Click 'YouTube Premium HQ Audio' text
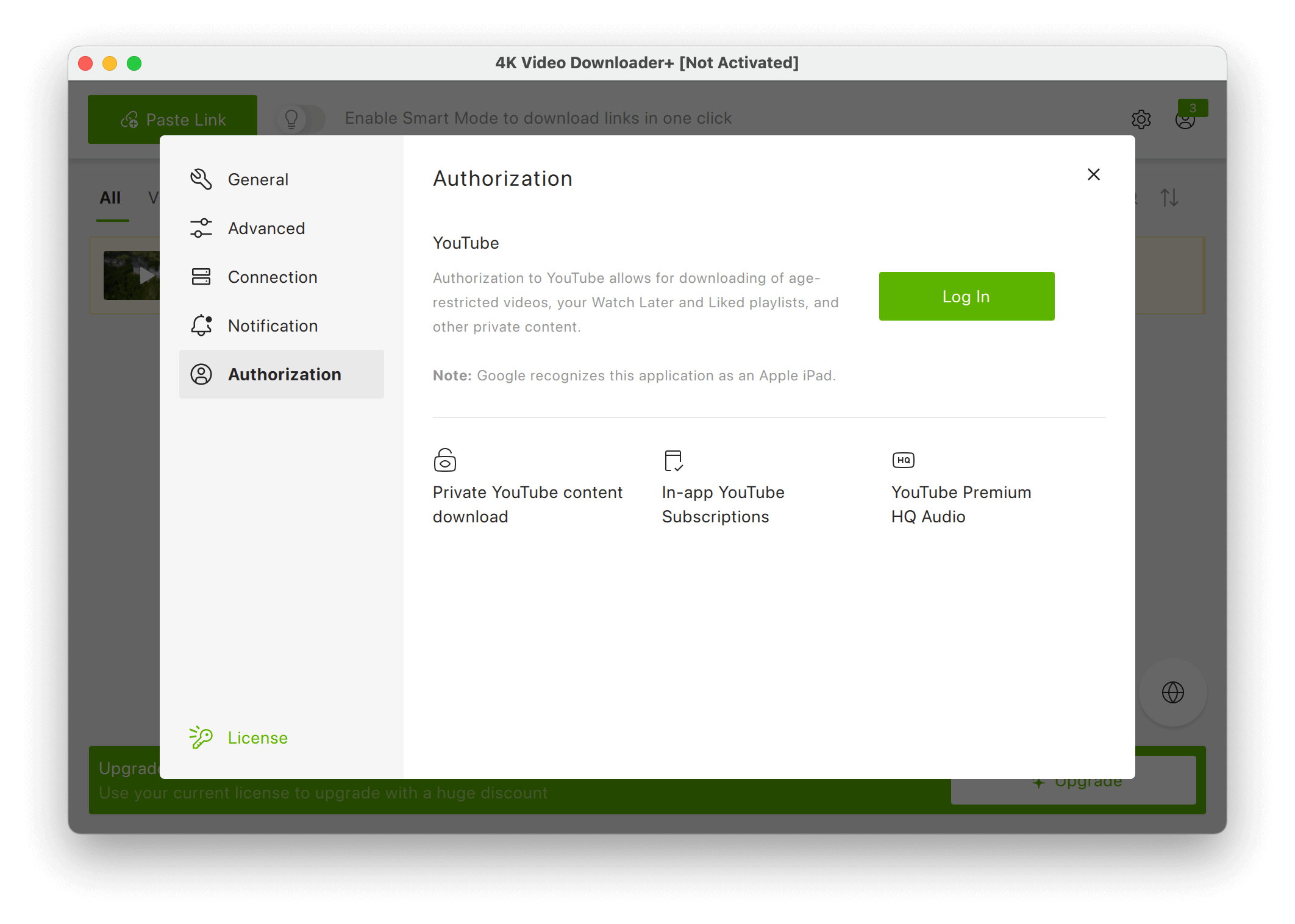This screenshot has height=924, width=1295. click(961, 504)
